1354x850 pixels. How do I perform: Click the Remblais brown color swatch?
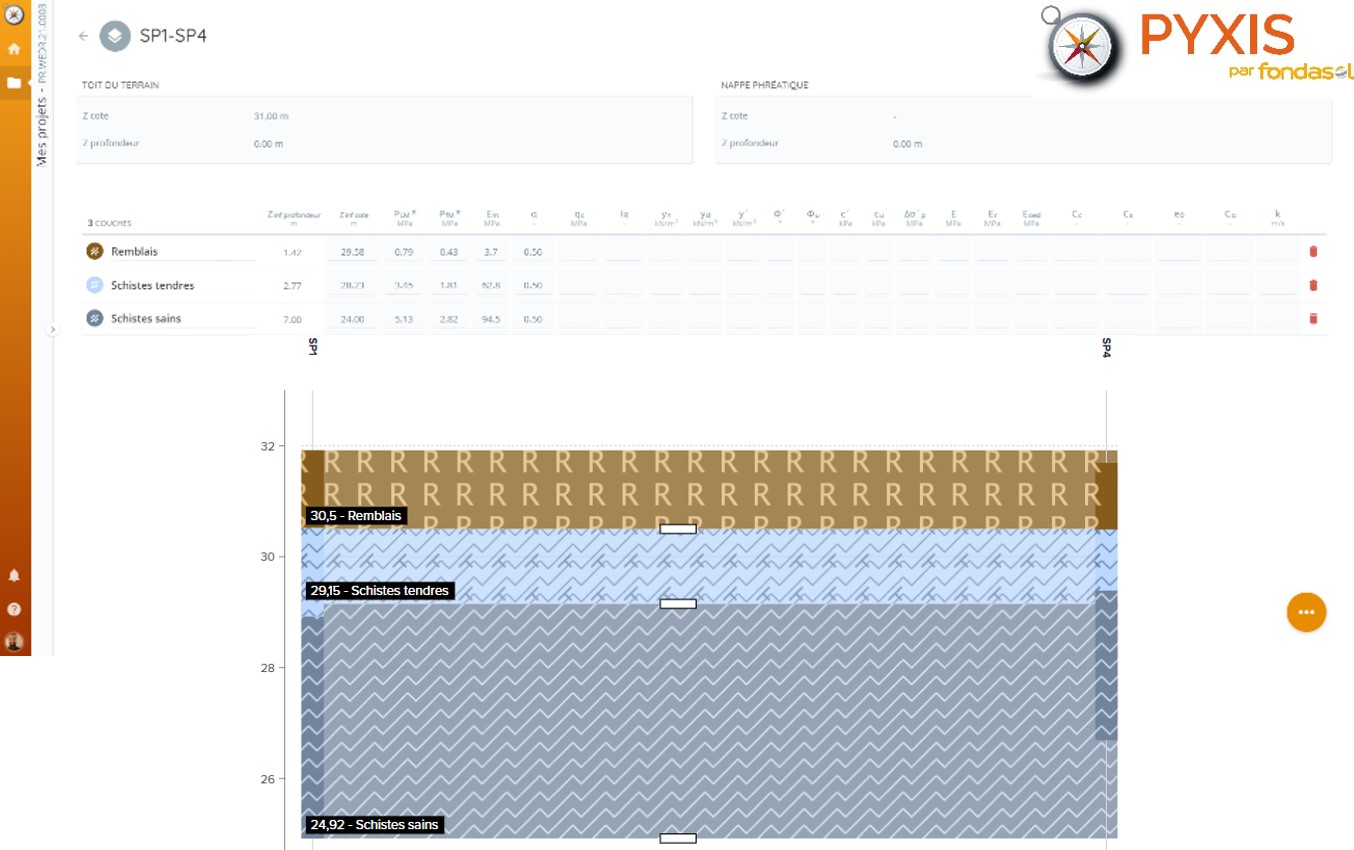(95, 252)
